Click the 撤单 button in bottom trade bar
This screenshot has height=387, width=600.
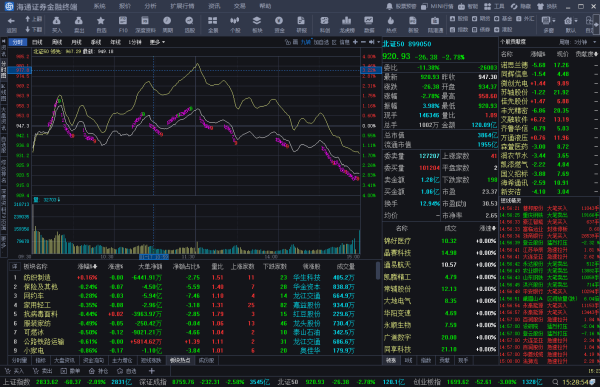tap(70, 371)
